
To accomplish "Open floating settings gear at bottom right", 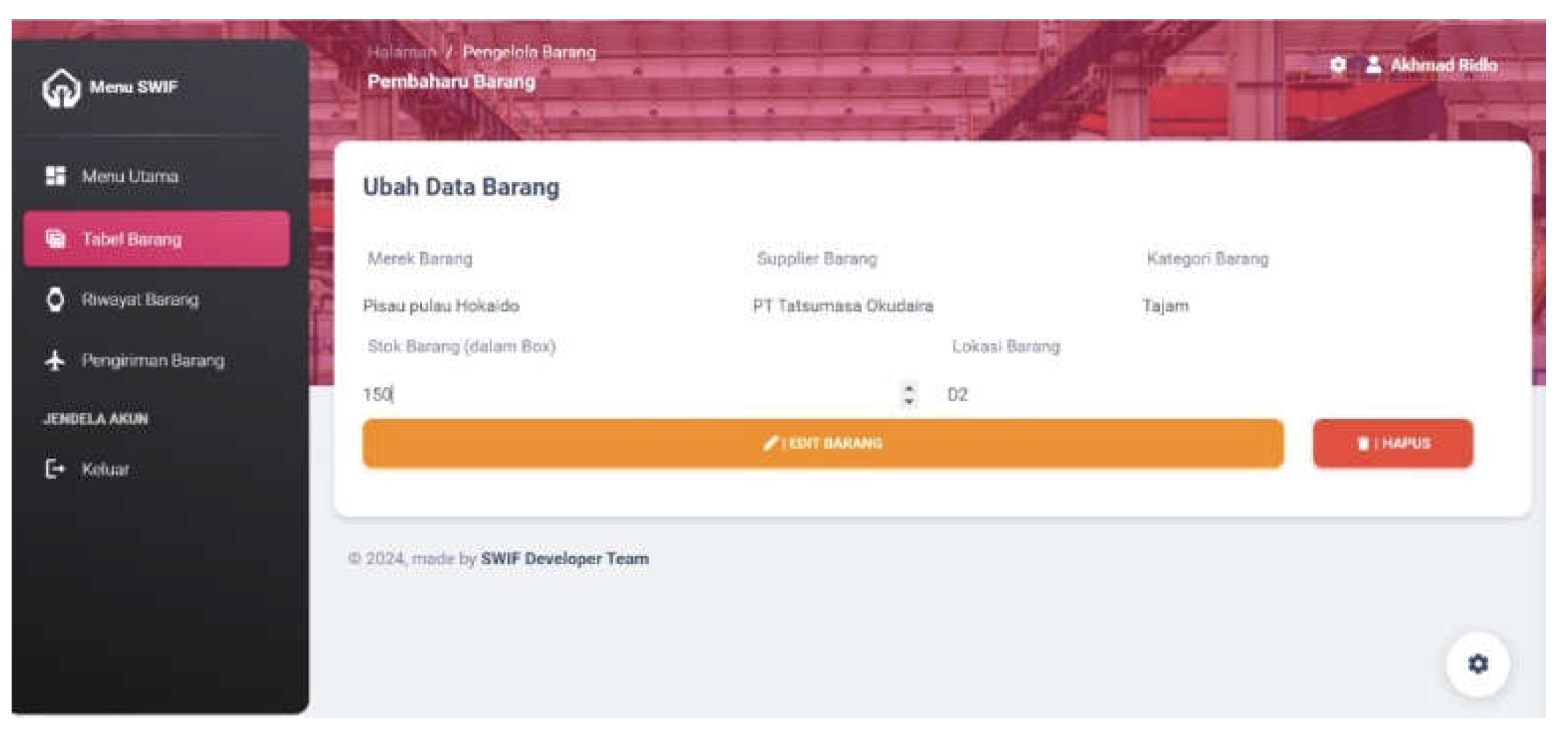I will click(x=1478, y=664).
